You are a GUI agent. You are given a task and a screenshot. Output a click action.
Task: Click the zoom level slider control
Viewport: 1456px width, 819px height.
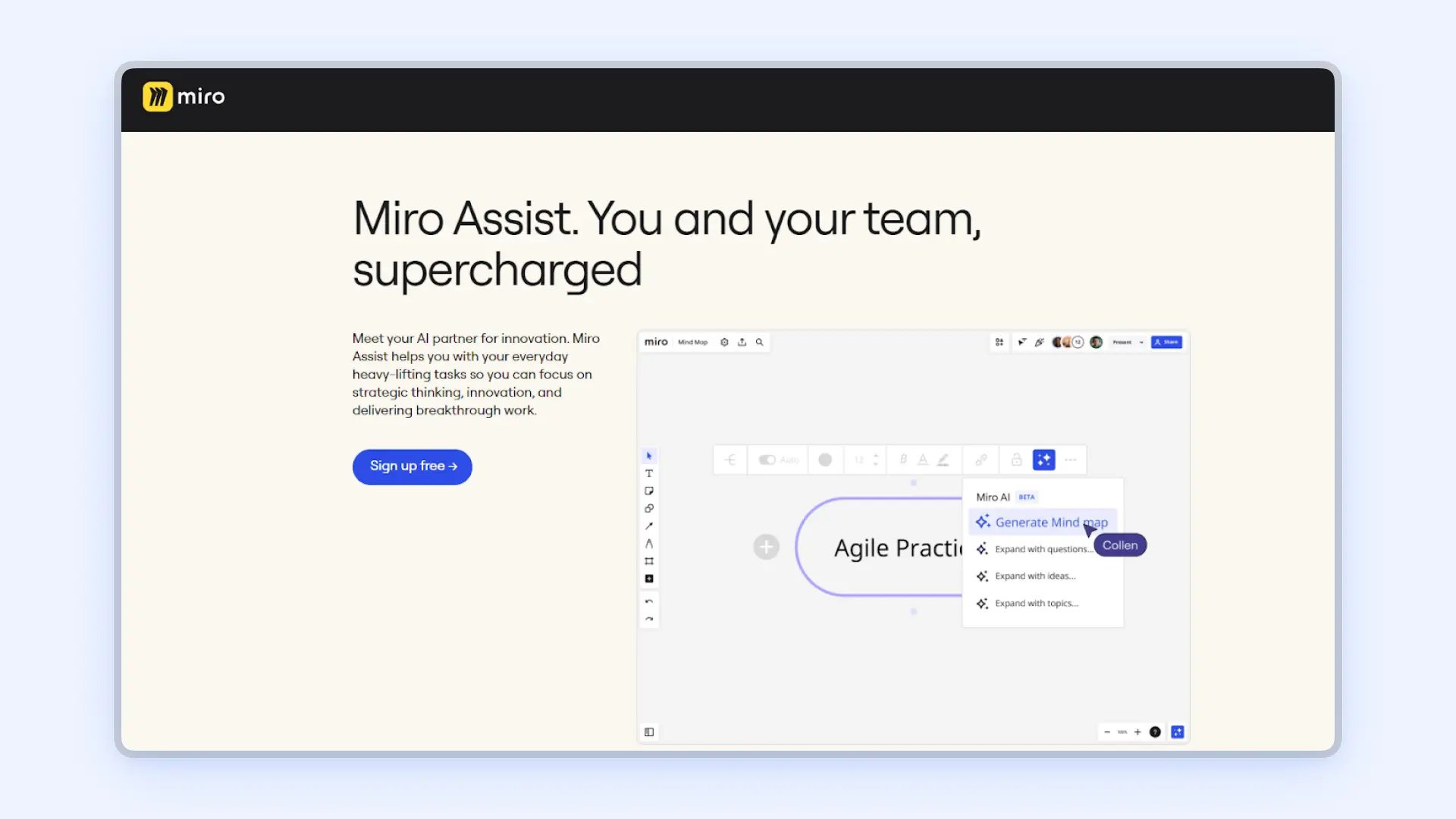(x=1124, y=732)
